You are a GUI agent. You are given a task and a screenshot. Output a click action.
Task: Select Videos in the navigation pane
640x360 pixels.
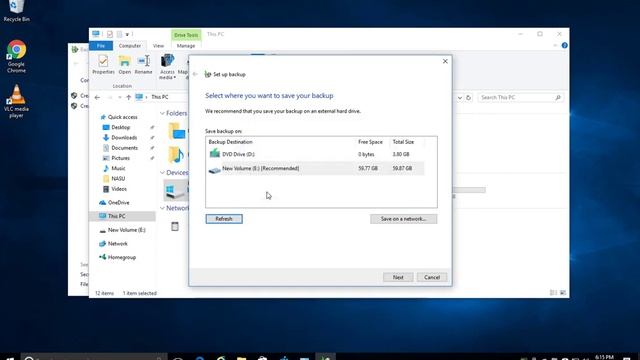pyautogui.click(x=119, y=189)
